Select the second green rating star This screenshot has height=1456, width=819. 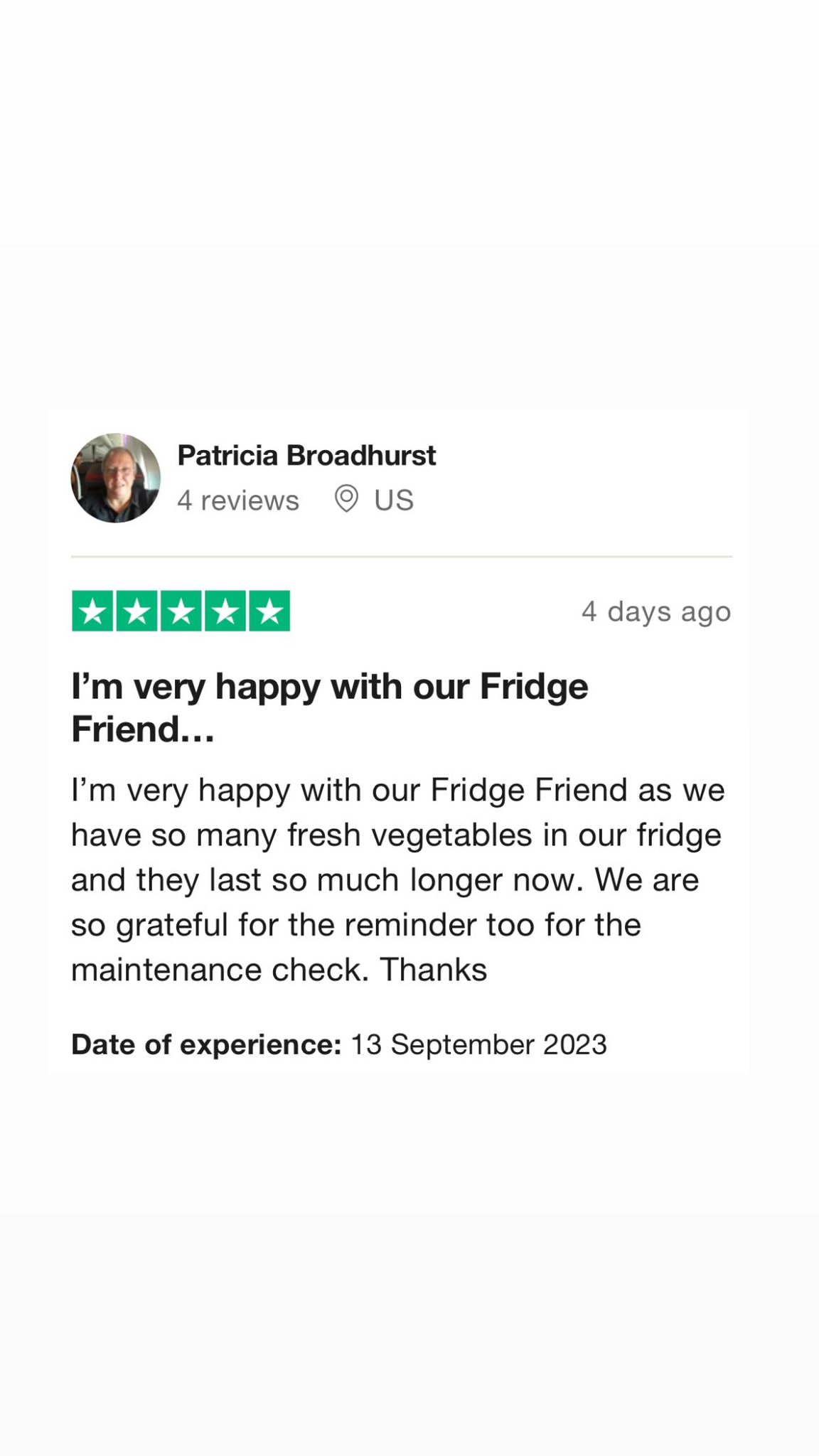pyautogui.click(x=136, y=611)
